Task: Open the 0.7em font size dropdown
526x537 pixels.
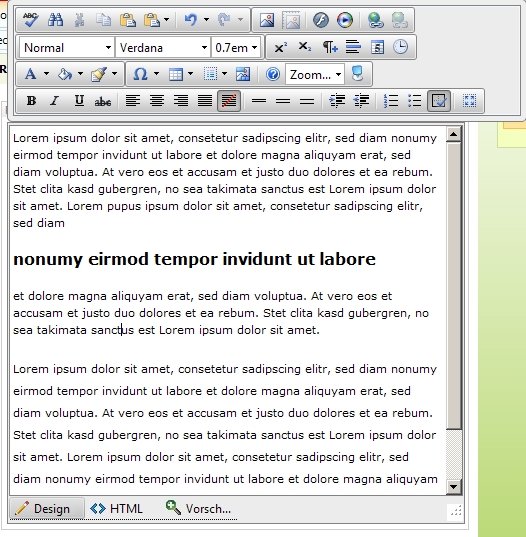Action: click(x=236, y=47)
